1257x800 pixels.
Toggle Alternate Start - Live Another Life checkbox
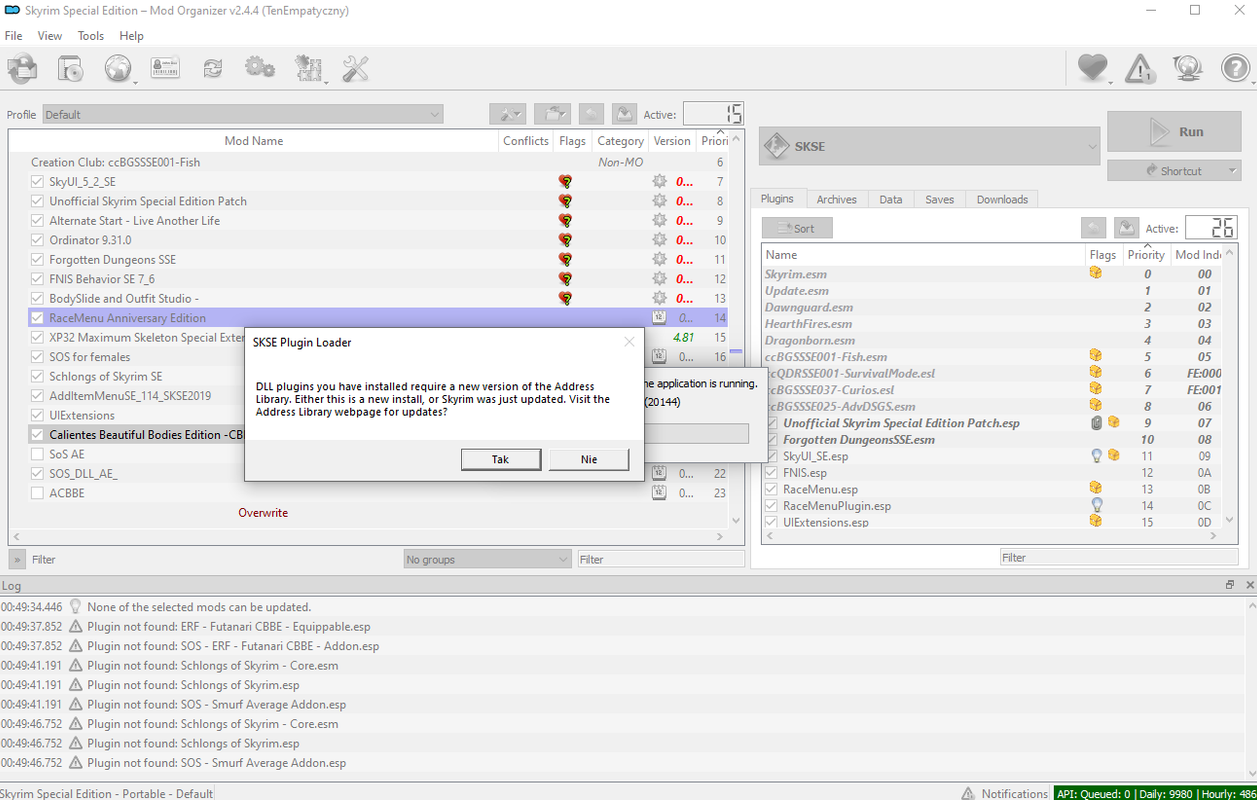point(37,221)
